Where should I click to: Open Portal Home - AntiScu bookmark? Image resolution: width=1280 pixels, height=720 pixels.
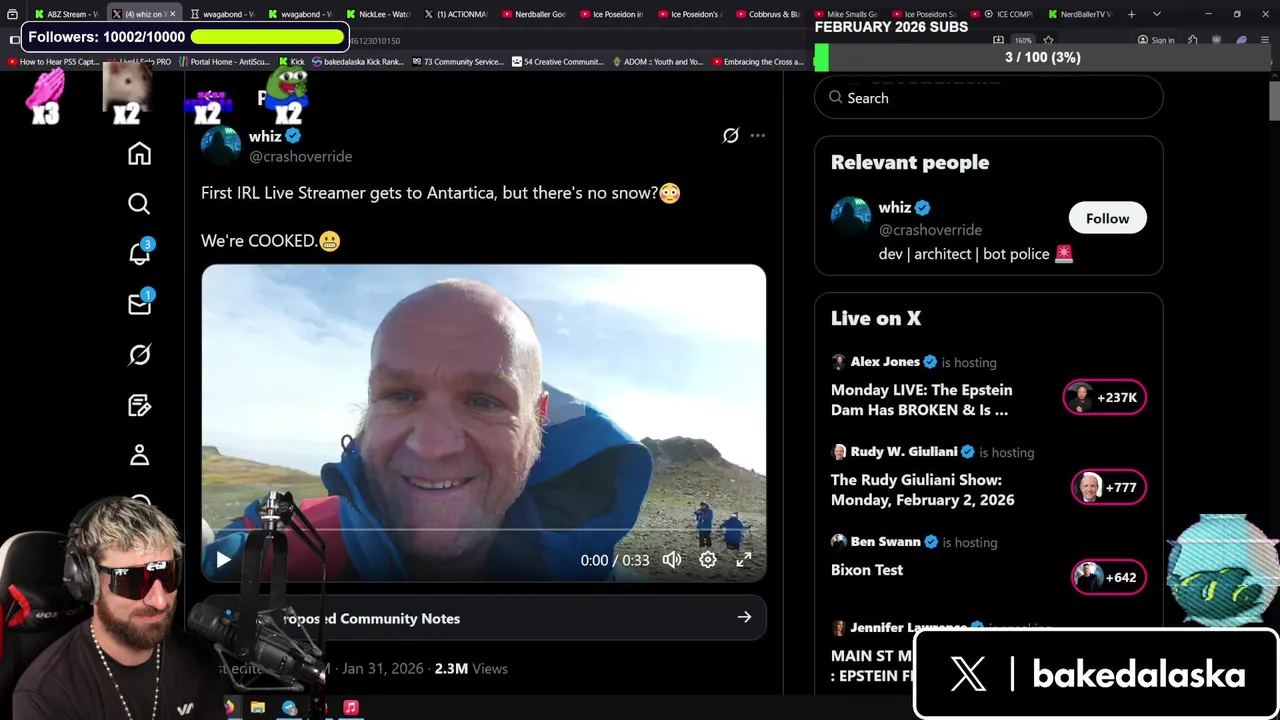pos(224,62)
